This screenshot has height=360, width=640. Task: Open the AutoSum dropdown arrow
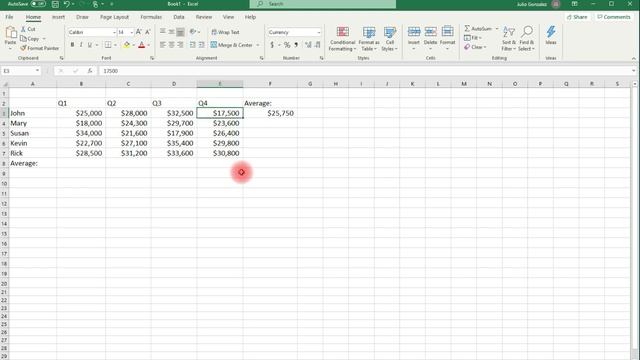coord(497,29)
